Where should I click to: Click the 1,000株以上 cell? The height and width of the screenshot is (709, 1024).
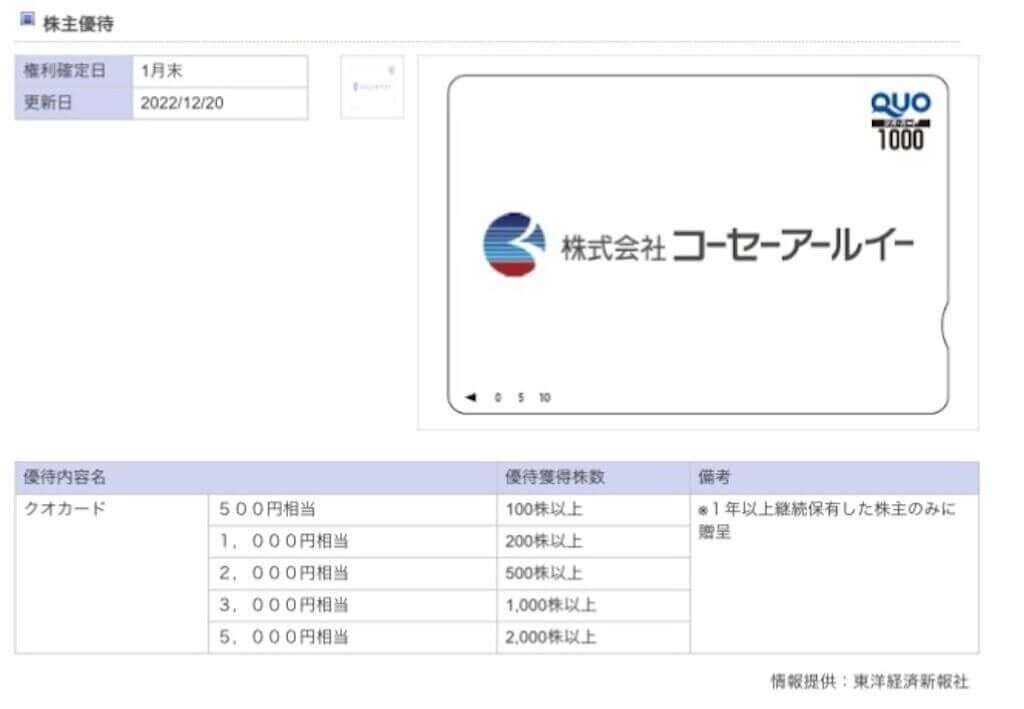click(x=593, y=605)
